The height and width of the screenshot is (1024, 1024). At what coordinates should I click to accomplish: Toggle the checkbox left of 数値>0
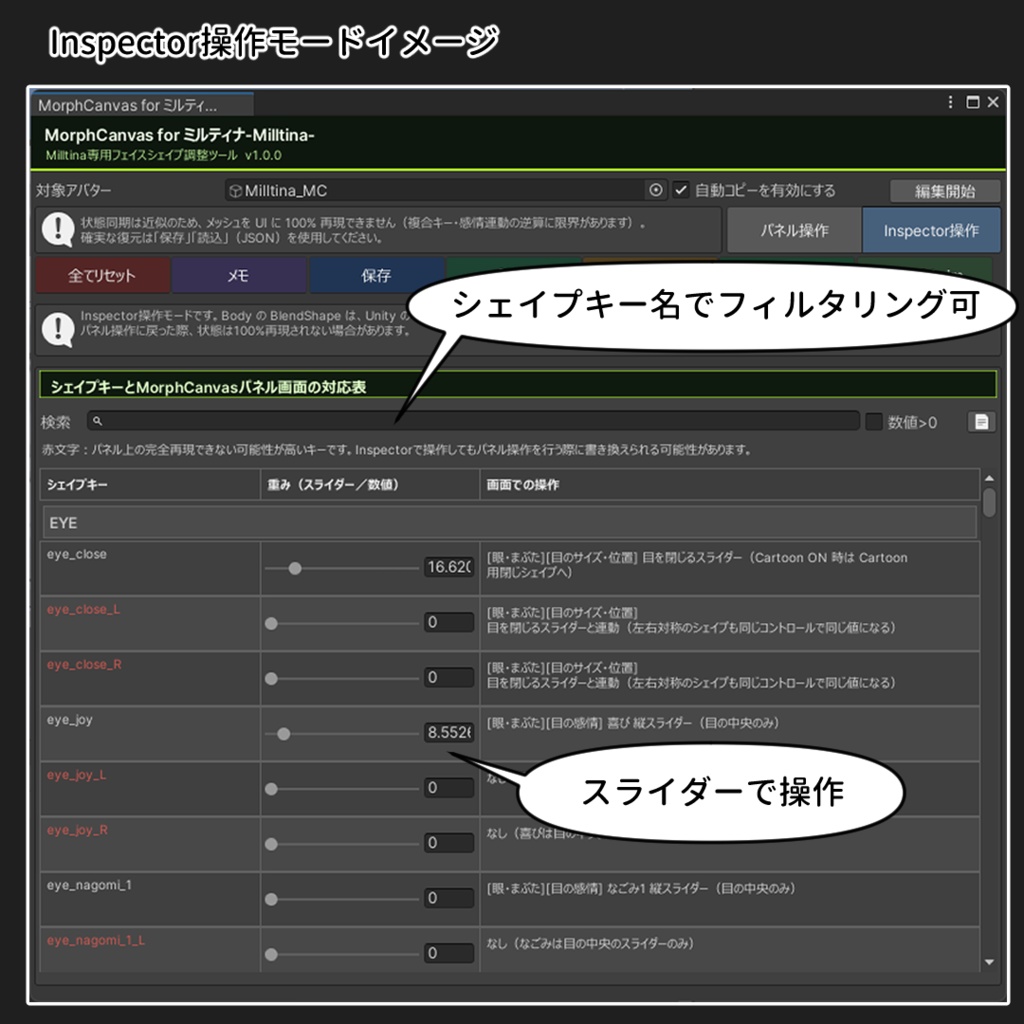click(x=873, y=421)
